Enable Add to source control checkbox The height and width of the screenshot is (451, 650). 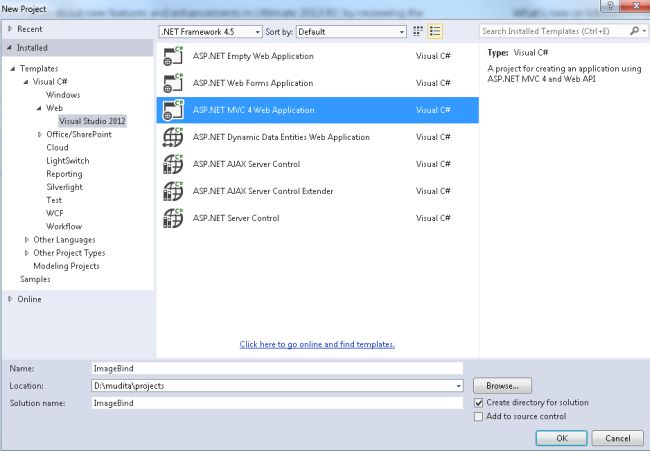(478, 416)
